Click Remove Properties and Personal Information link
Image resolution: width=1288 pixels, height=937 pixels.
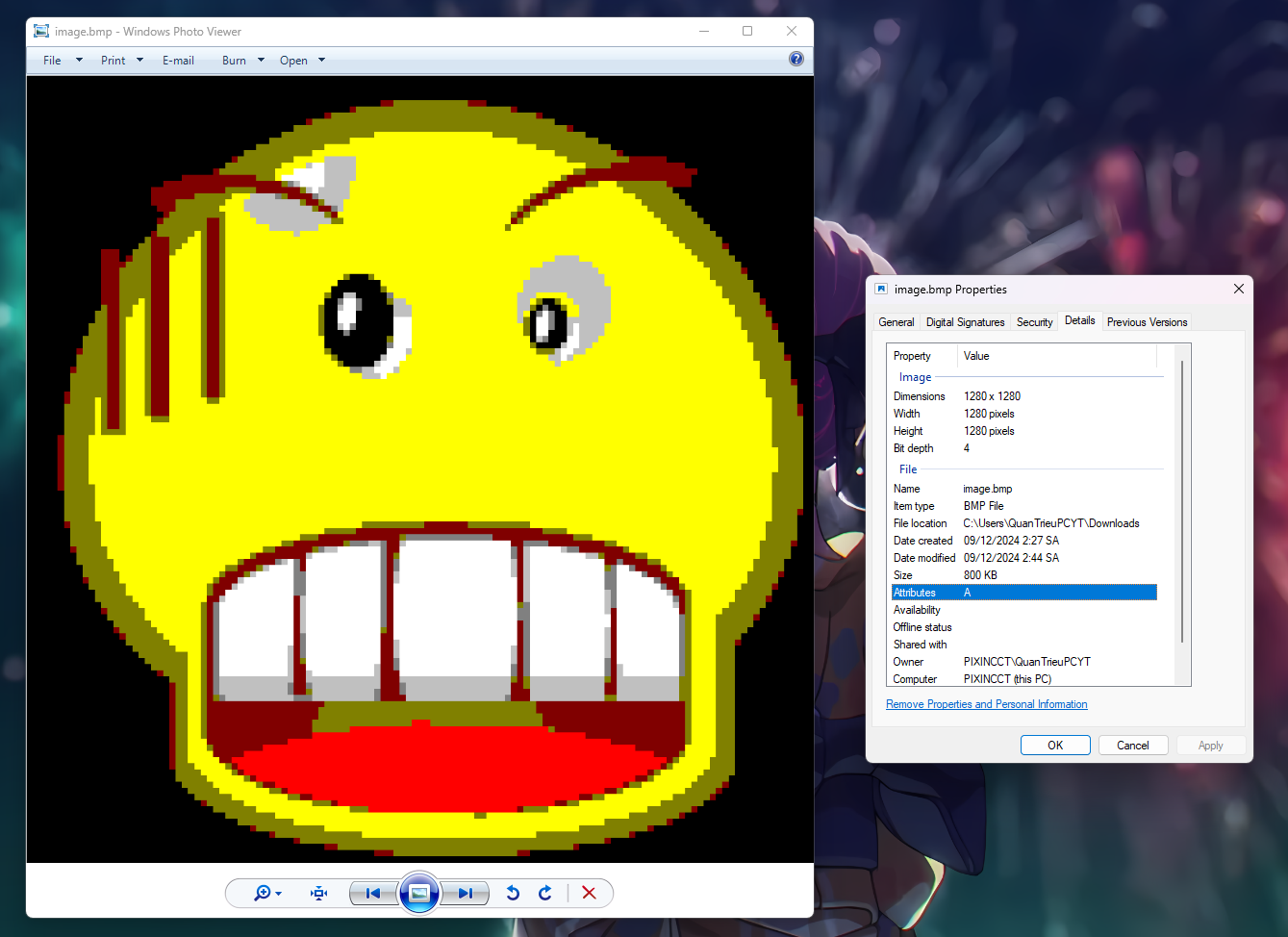pos(986,704)
